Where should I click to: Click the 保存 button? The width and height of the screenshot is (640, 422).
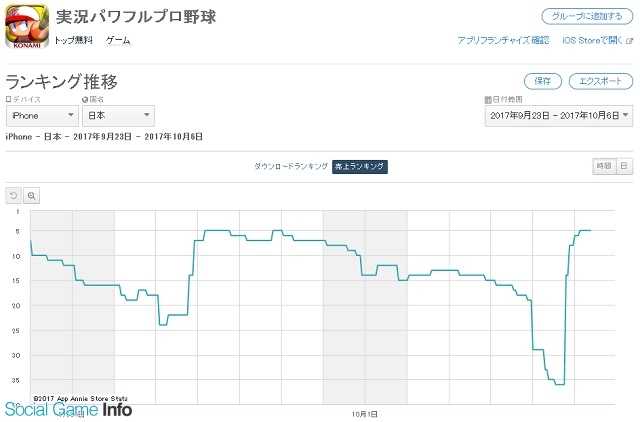[x=542, y=81]
